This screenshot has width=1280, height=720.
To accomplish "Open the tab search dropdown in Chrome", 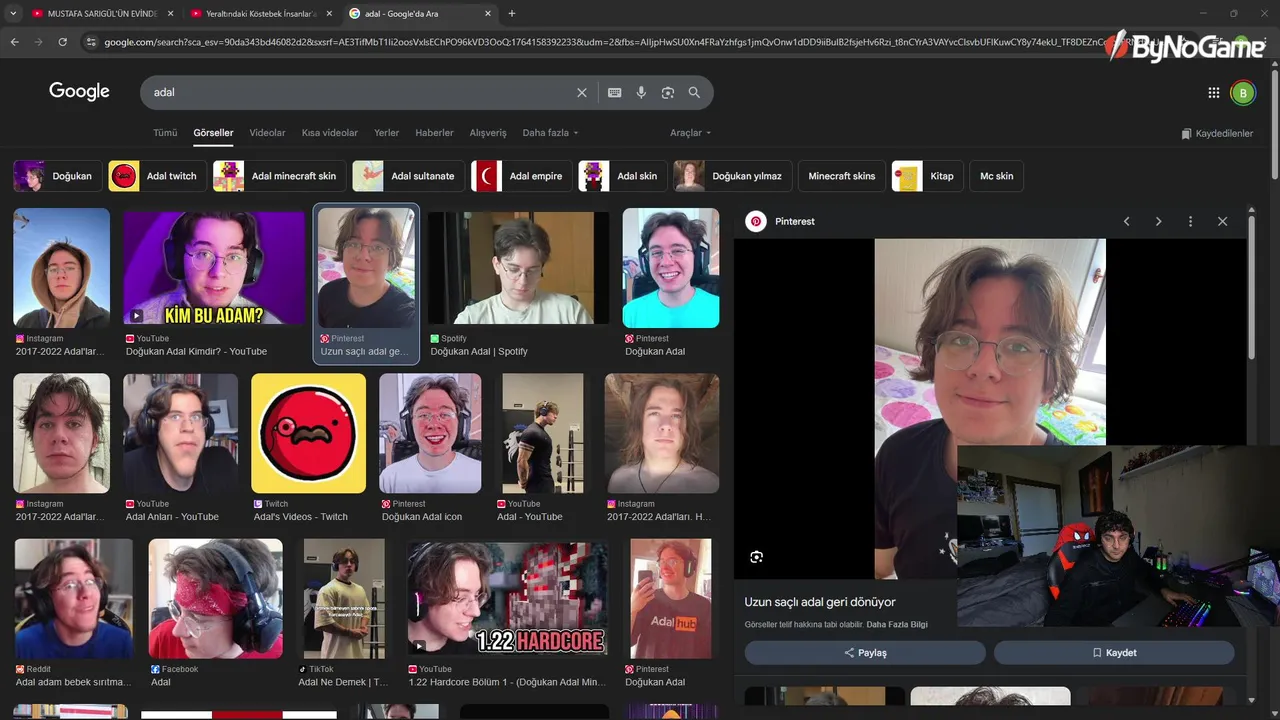I will click(13, 14).
